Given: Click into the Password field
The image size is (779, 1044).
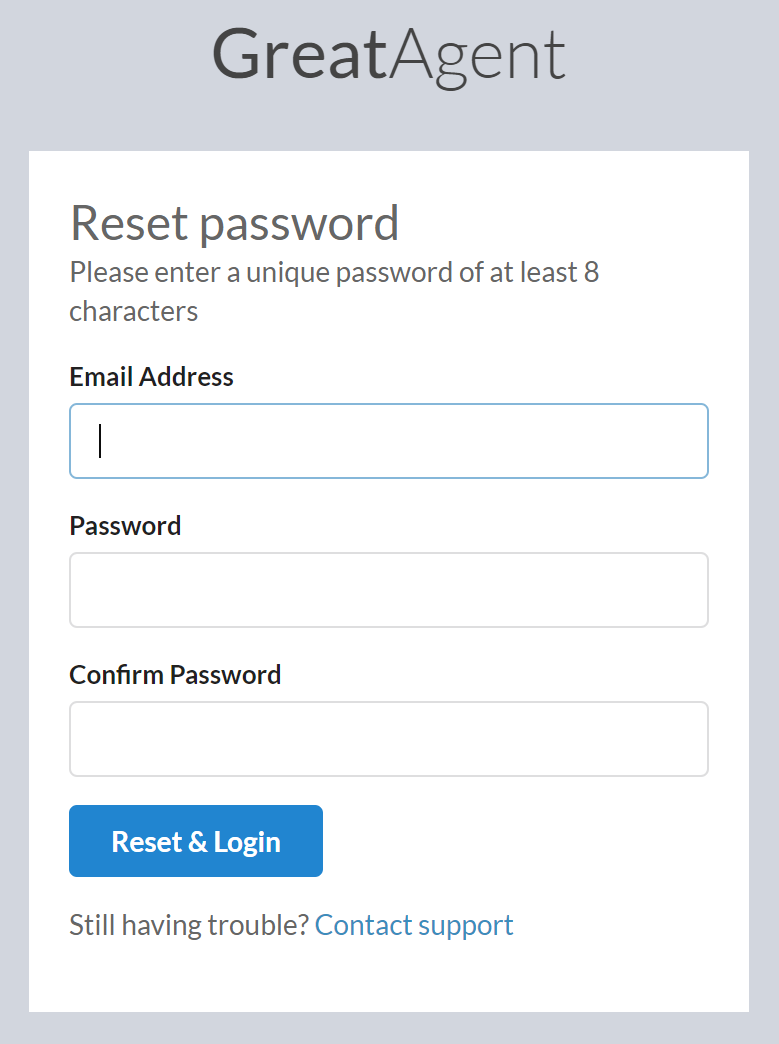Looking at the screenshot, I should pos(389,590).
